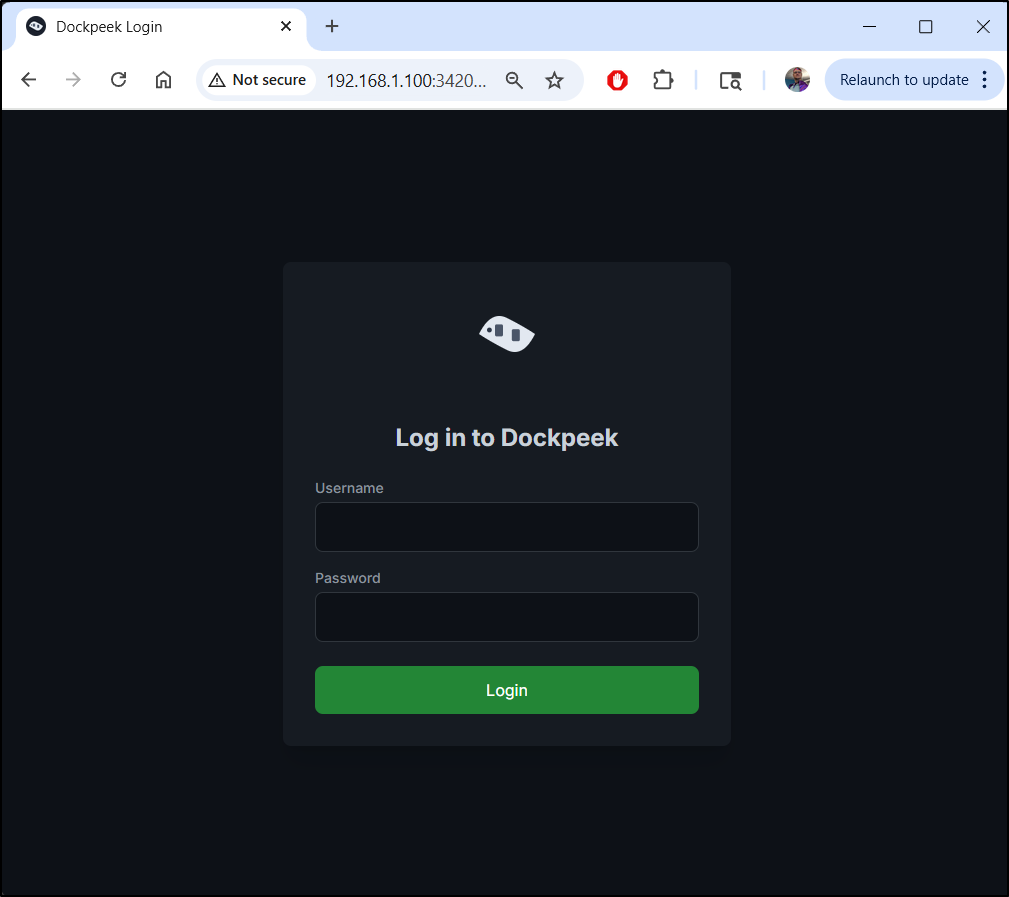
Task: Bookmark this page with the star icon
Action: (x=554, y=80)
